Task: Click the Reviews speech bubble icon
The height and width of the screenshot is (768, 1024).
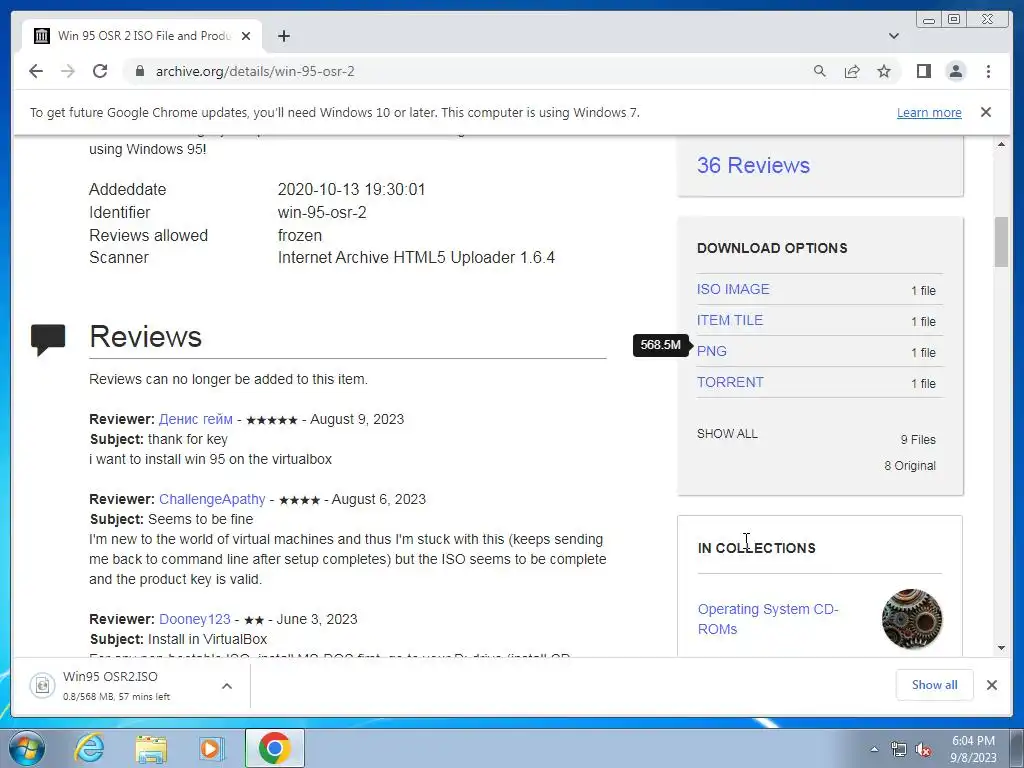Action: (x=48, y=340)
